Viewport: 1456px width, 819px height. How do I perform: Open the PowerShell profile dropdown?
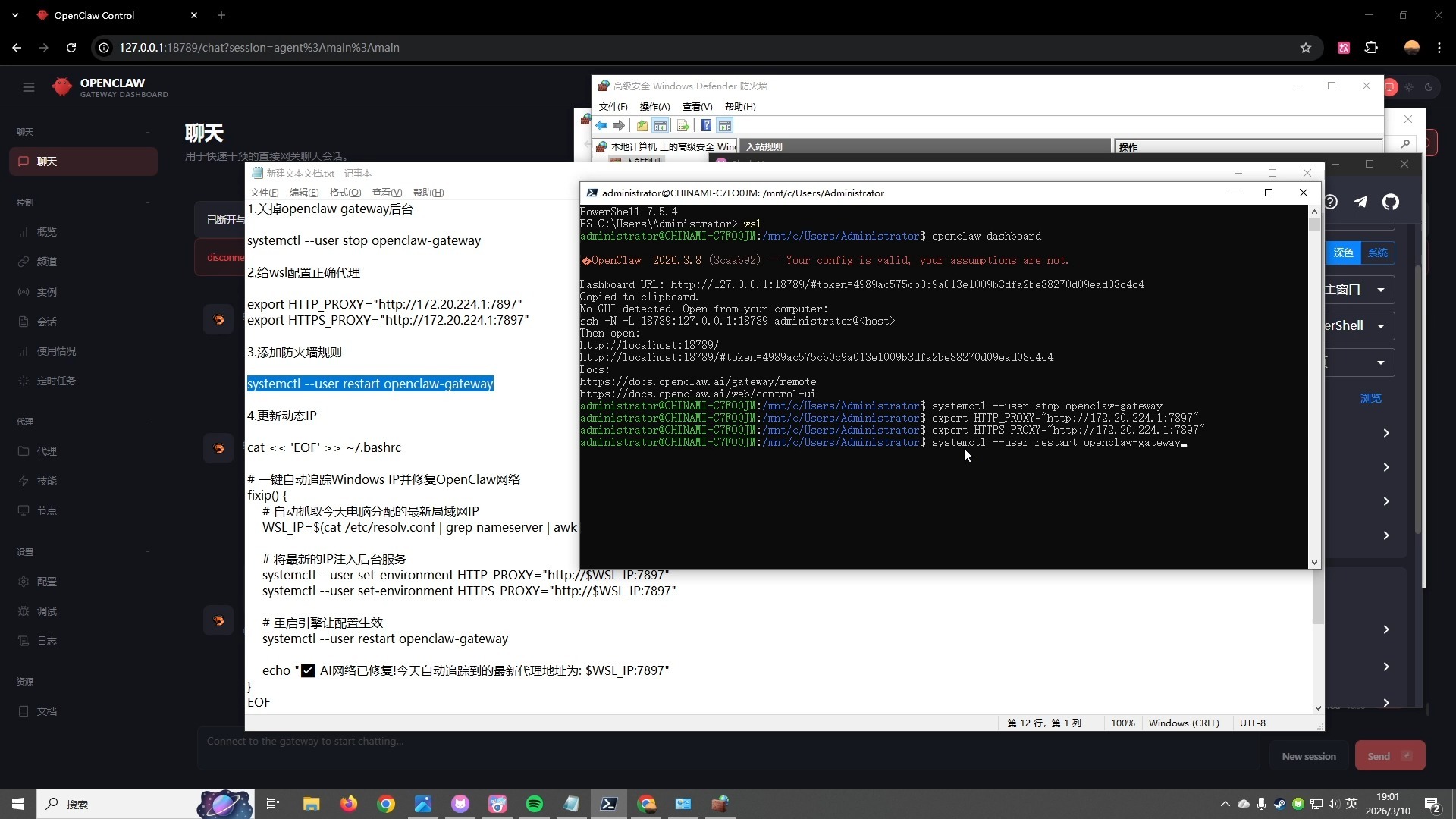click(x=1380, y=326)
